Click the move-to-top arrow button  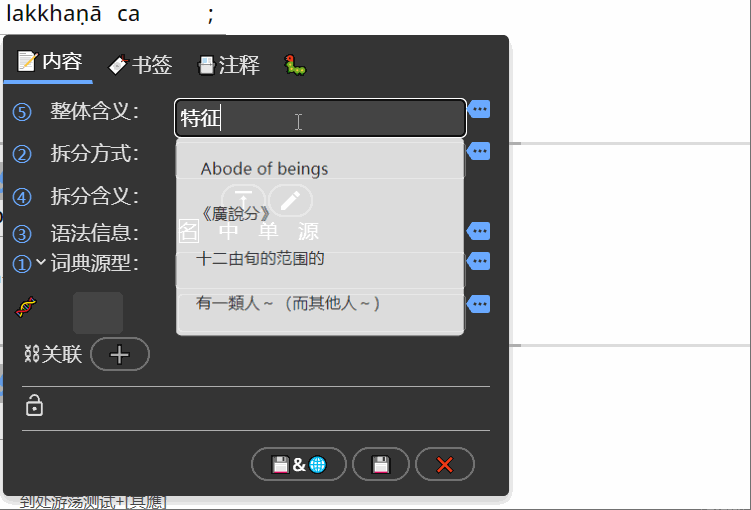[x=243, y=201]
